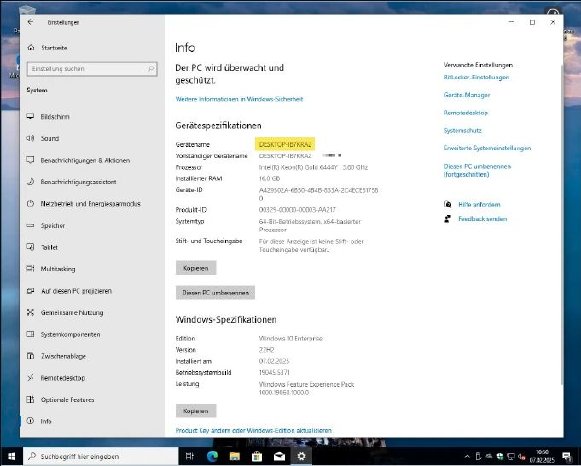Open Erweiterte Systemeinstellungen link

[x=487, y=148]
